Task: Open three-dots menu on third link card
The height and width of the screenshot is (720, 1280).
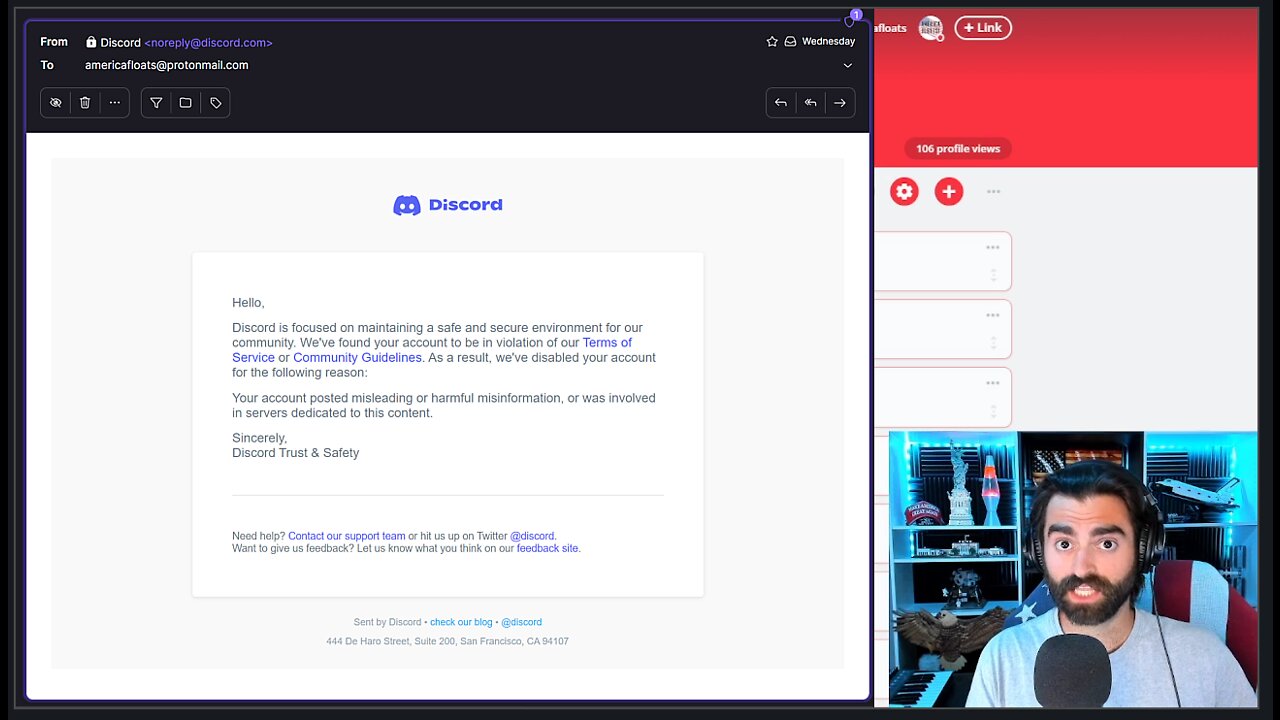Action: [x=993, y=384]
